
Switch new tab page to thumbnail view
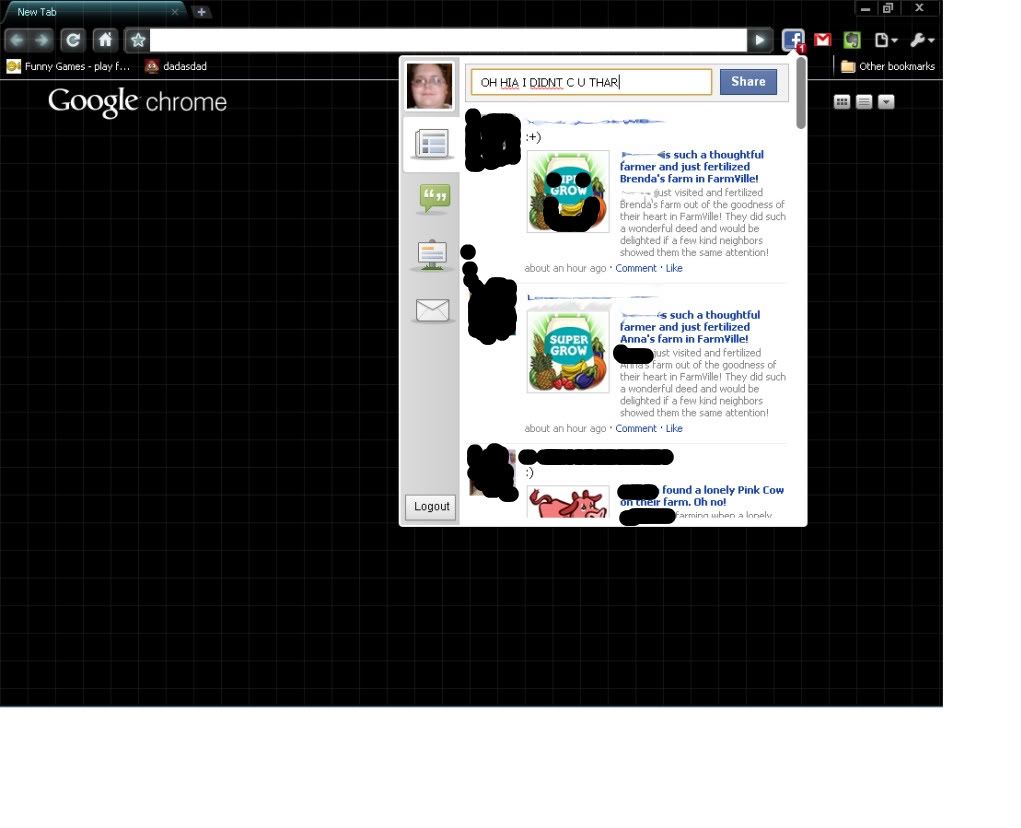coord(842,102)
